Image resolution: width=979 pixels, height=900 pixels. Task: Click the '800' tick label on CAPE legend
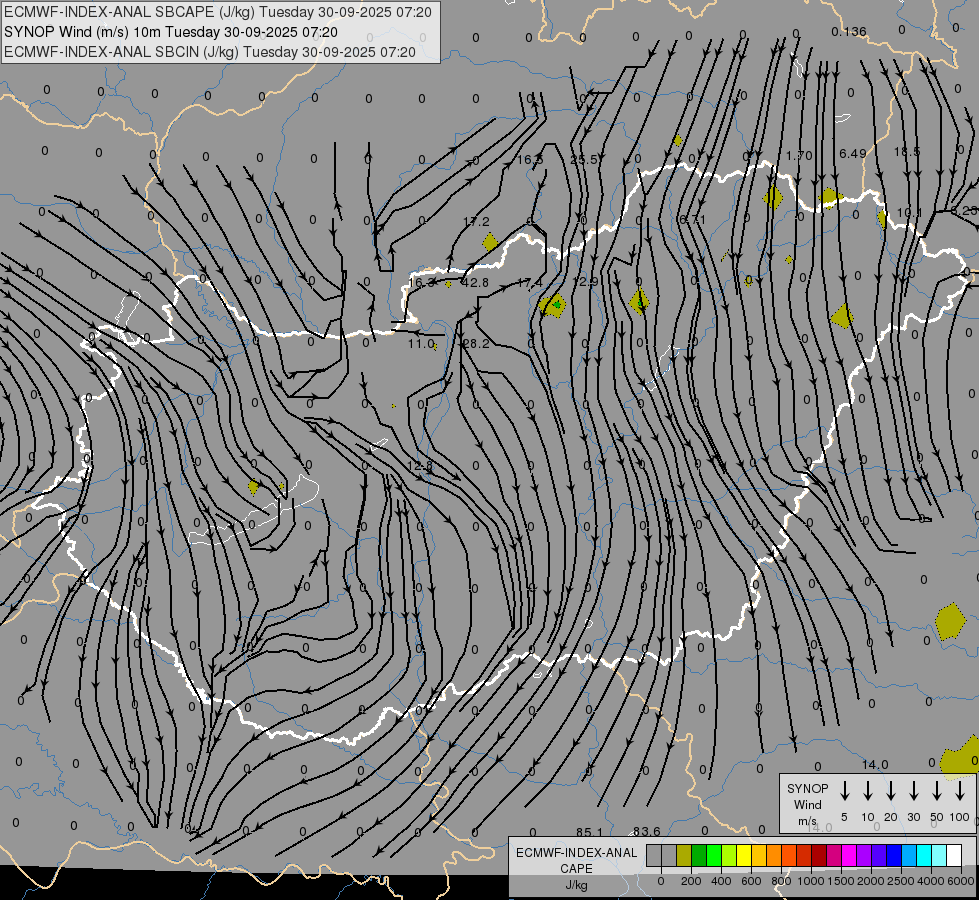pos(781,881)
